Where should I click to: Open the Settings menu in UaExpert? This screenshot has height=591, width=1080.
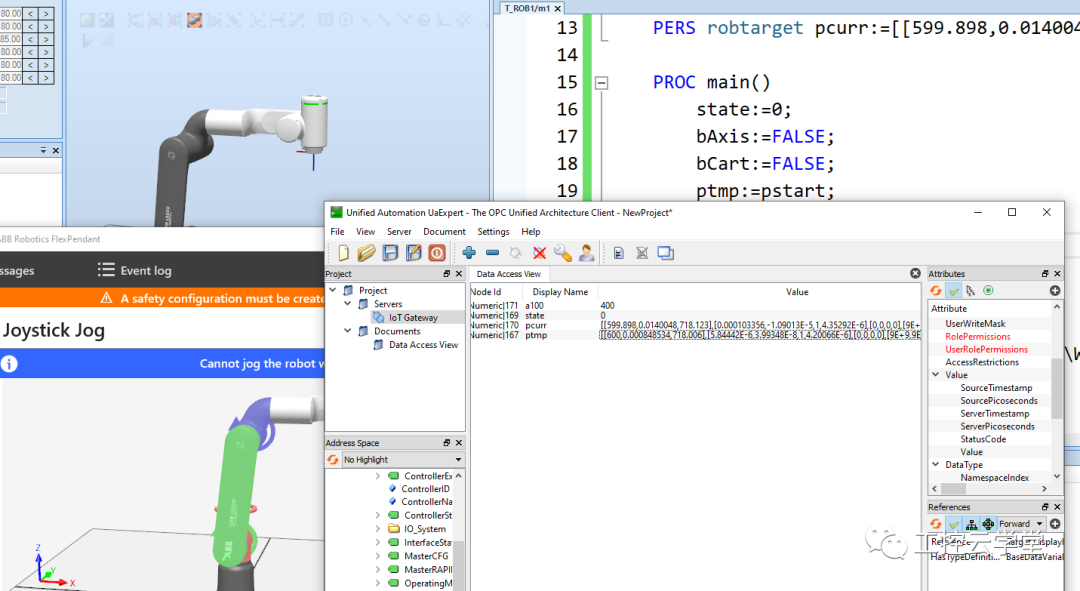493,231
